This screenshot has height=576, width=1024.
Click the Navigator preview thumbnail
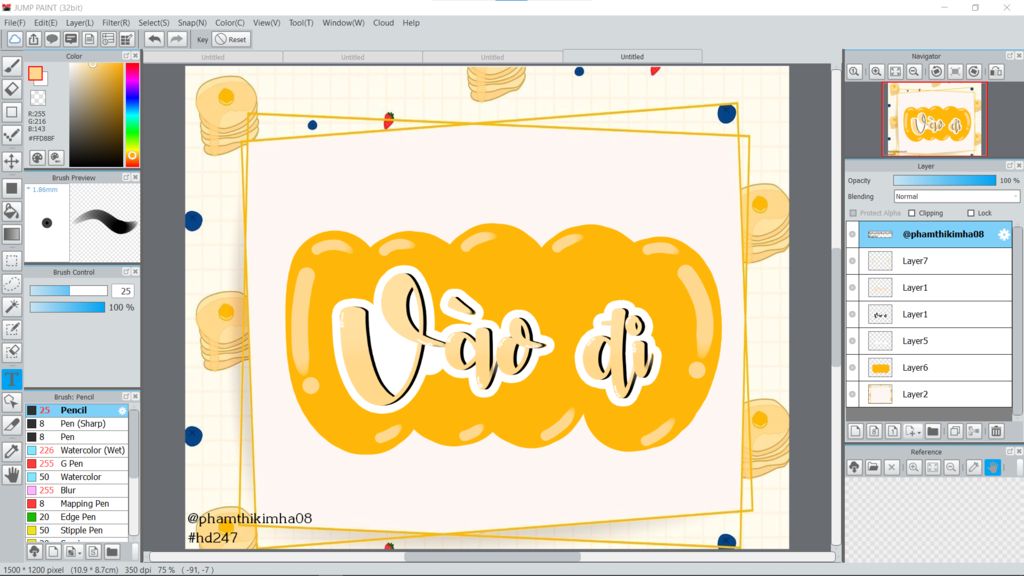pyautogui.click(x=935, y=120)
